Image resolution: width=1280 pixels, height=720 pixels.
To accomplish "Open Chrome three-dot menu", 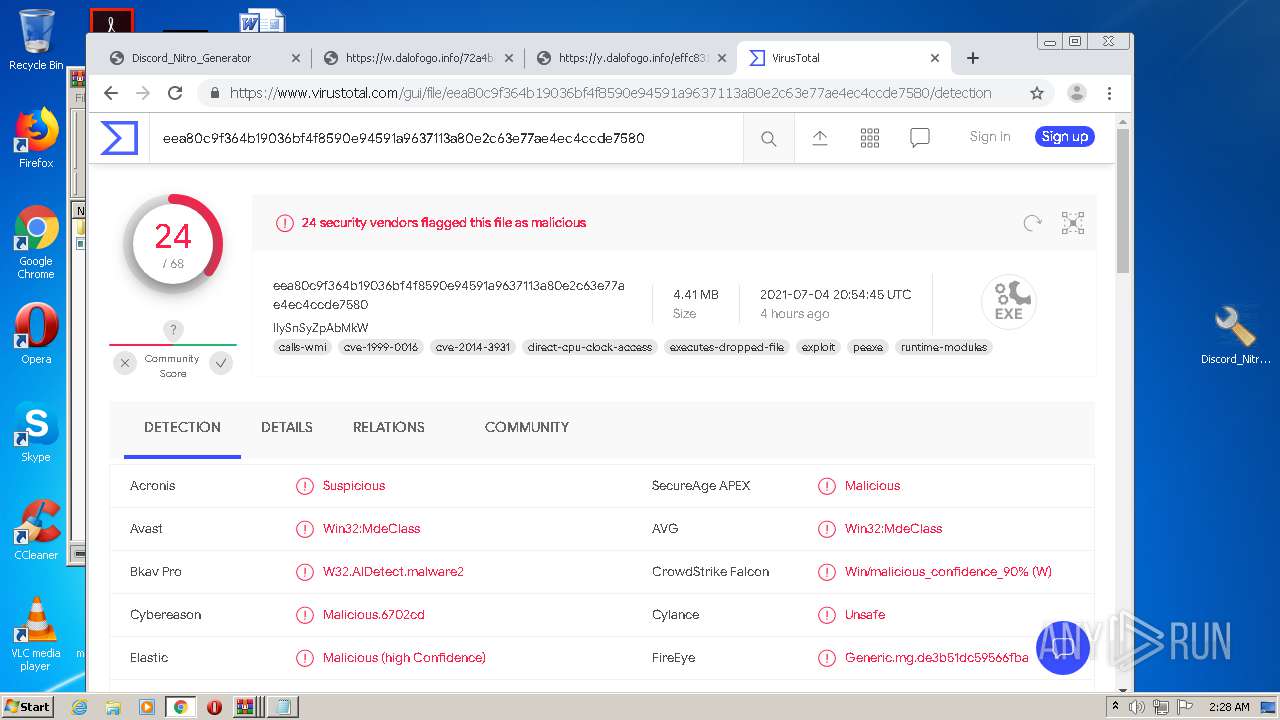I will click(x=1109, y=93).
